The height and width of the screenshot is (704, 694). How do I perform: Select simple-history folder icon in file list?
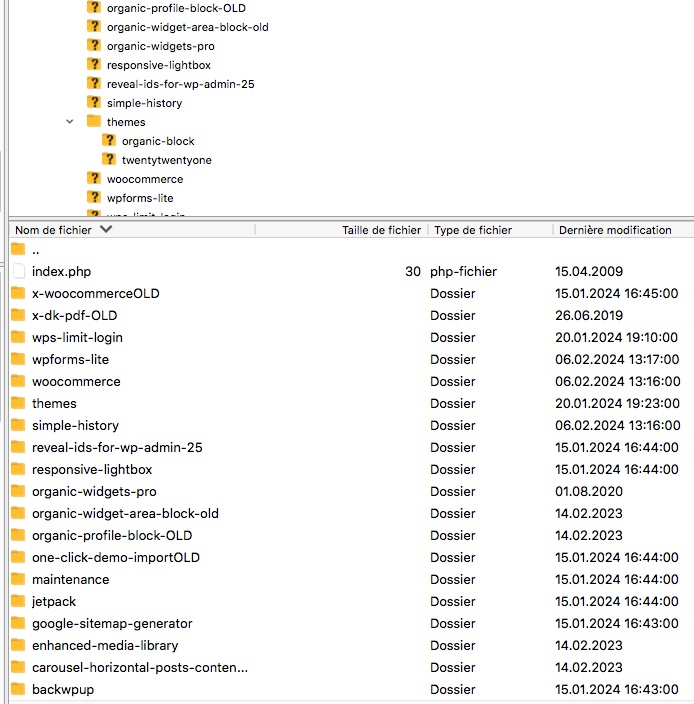[x=18, y=425]
